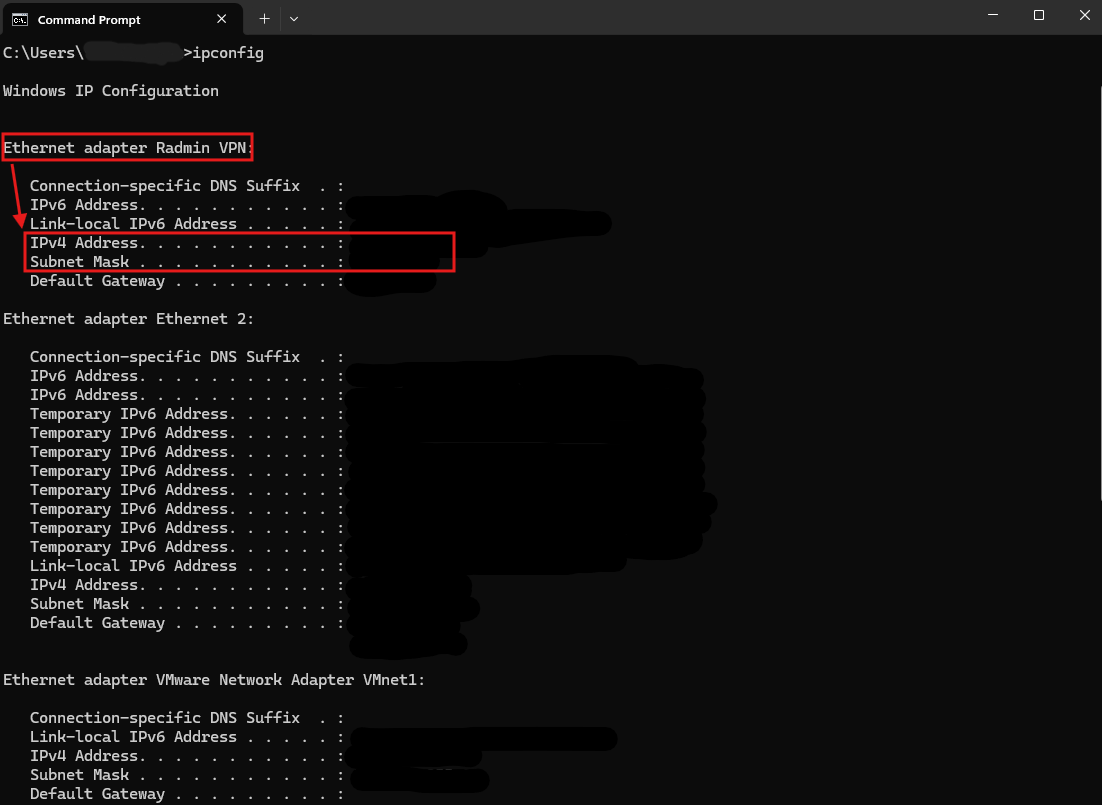Image resolution: width=1102 pixels, height=805 pixels.
Task: Select the Command Prompt tab
Action: [x=122, y=19]
